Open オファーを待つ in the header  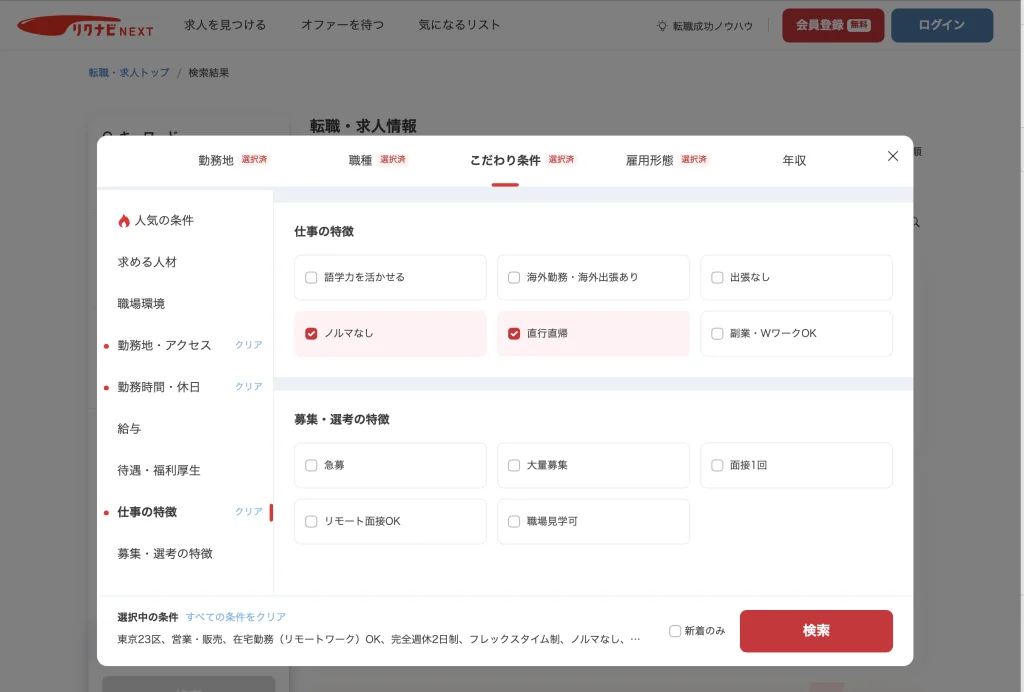(x=342, y=25)
